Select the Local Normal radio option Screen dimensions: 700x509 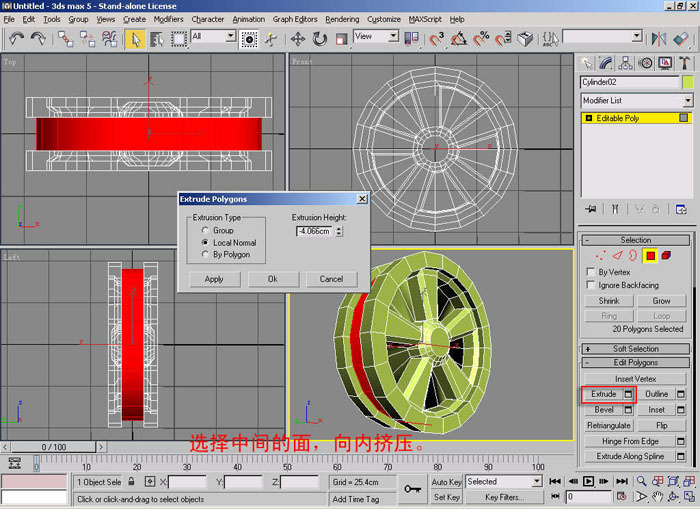tap(205, 242)
